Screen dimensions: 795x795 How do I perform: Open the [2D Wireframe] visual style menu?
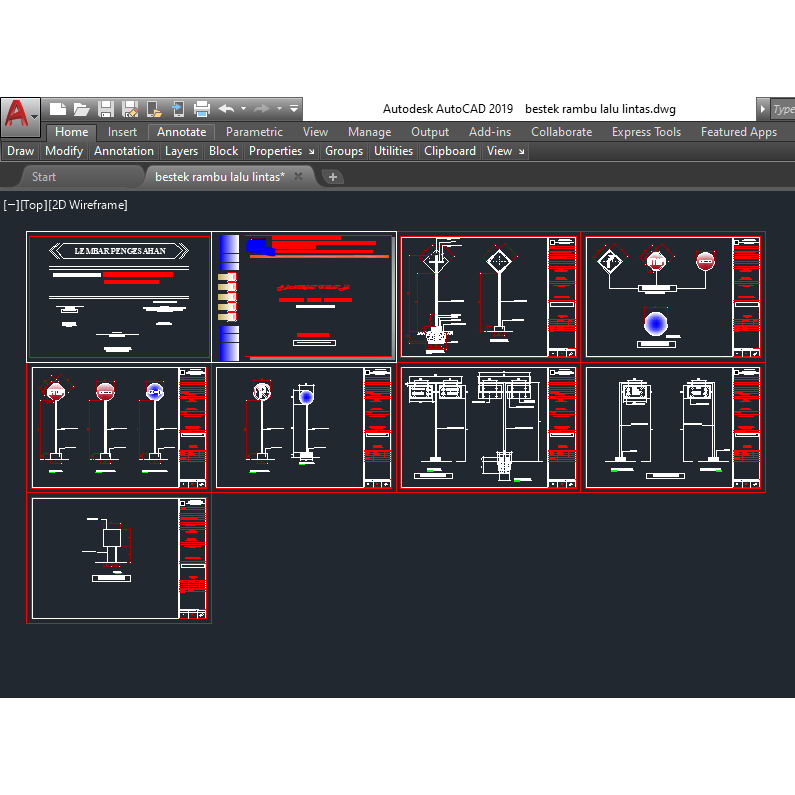click(x=88, y=205)
